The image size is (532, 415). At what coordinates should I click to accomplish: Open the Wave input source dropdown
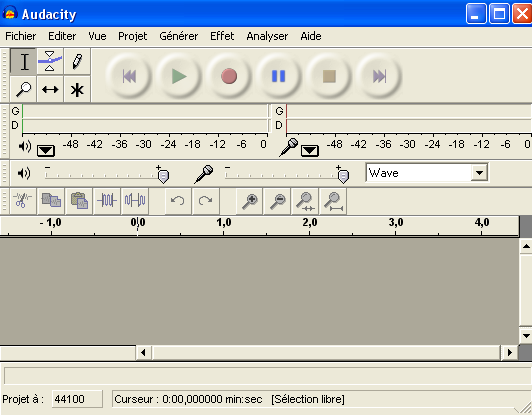coord(479,173)
